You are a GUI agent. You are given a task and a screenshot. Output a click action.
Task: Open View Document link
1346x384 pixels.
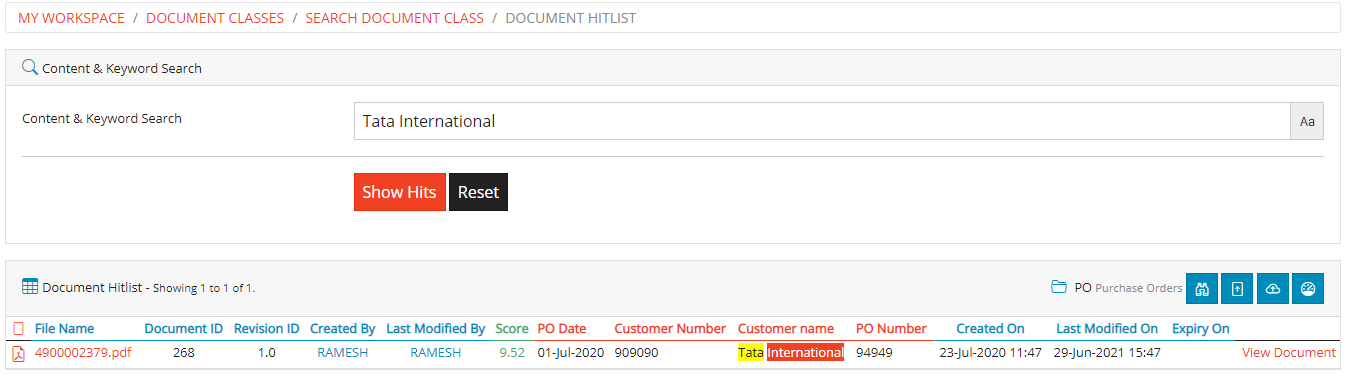tap(1288, 352)
